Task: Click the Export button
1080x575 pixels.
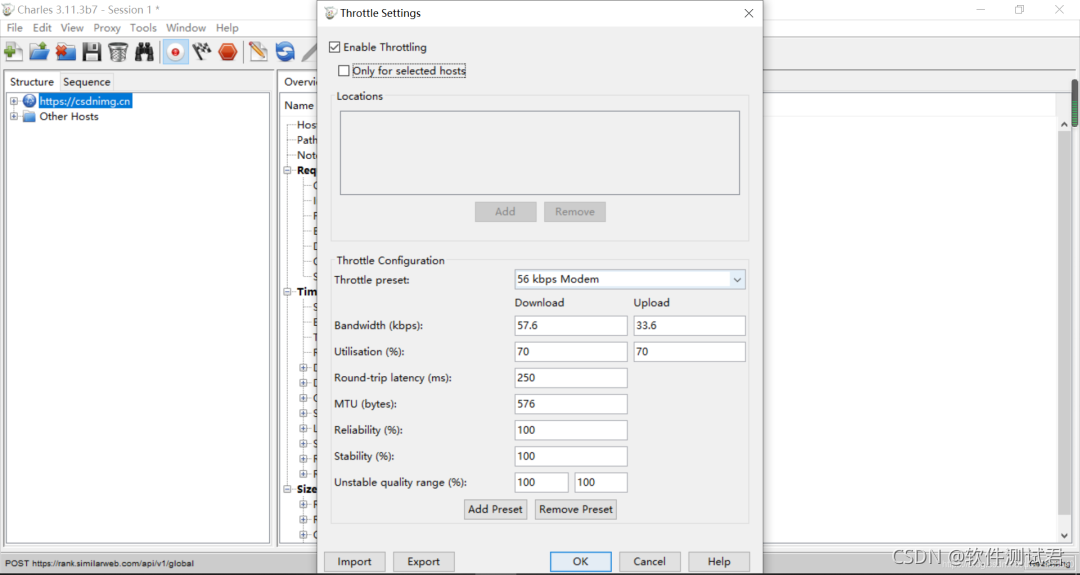Action: (x=424, y=561)
